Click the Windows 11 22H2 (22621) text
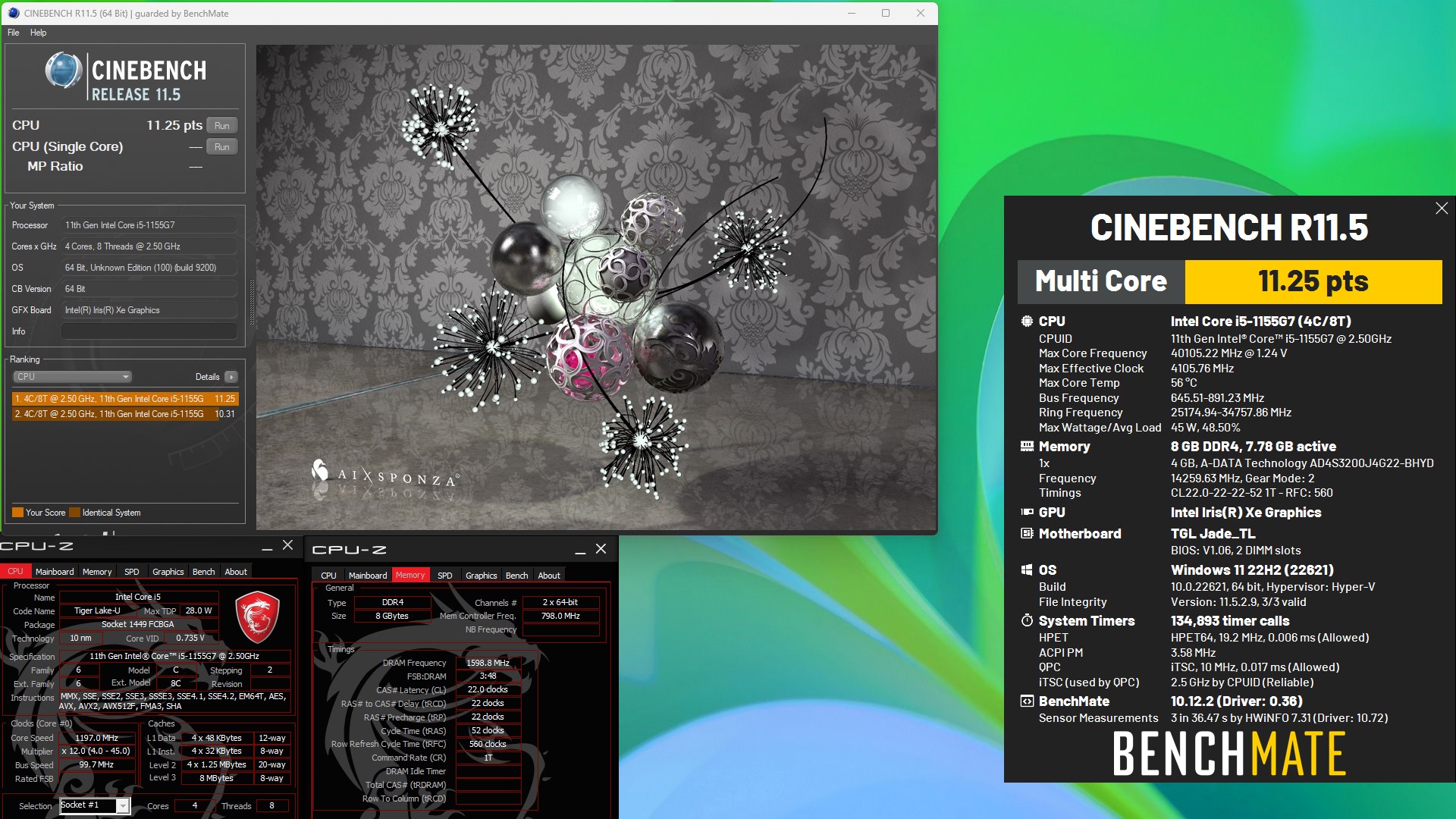Viewport: 1456px width, 819px height. [x=1252, y=570]
